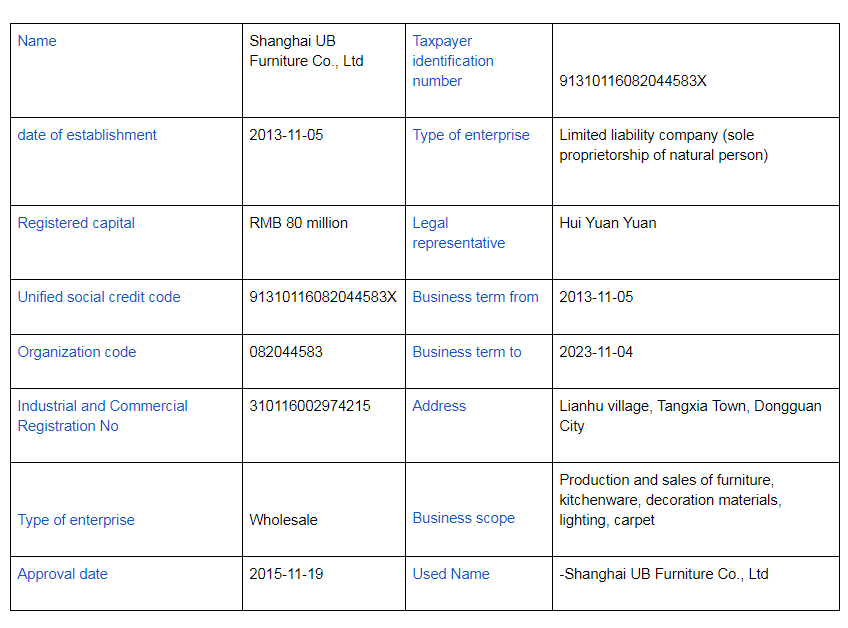Viewport: 848px width, 628px height.
Task: Click 'Legal representative' label
Action: click(459, 233)
